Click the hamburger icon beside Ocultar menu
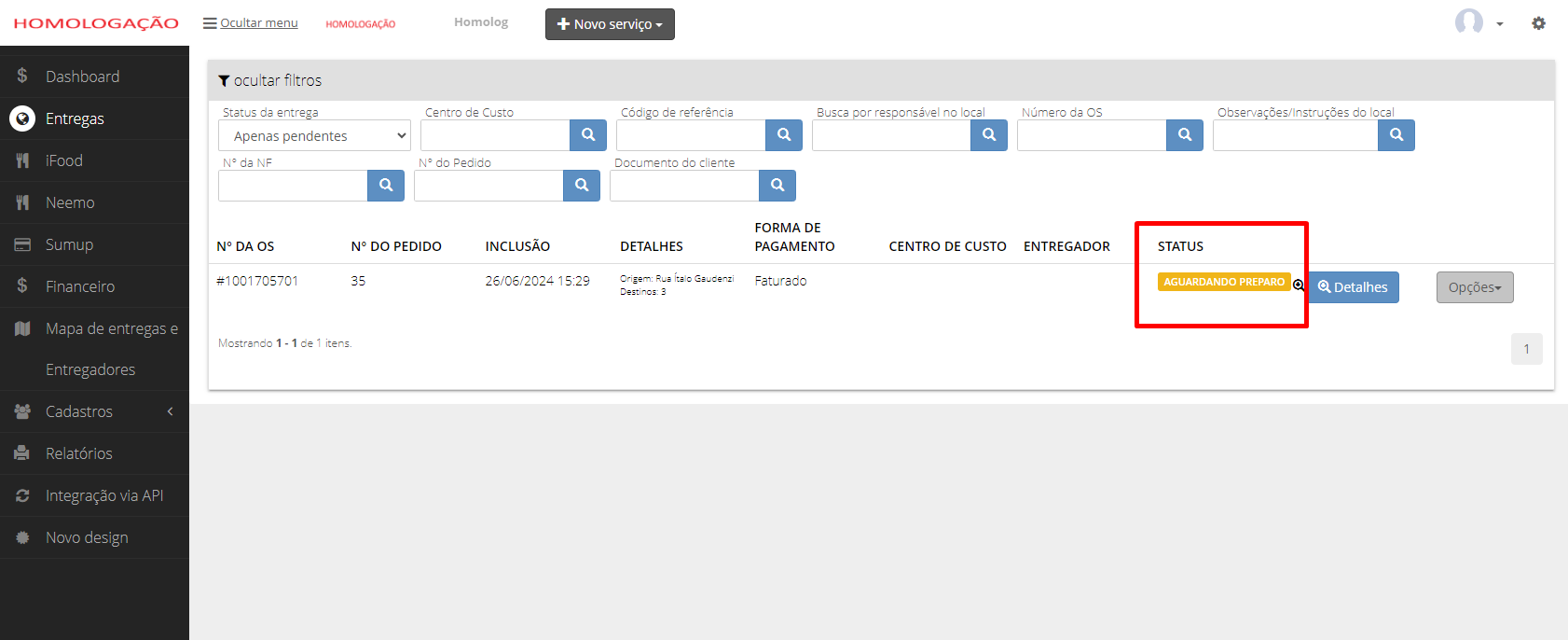 [x=210, y=23]
